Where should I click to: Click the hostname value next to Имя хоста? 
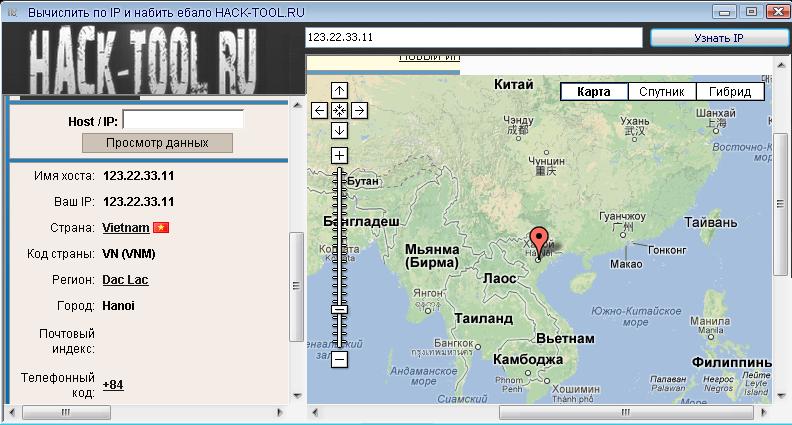pyautogui.click(x=138, y=176)
